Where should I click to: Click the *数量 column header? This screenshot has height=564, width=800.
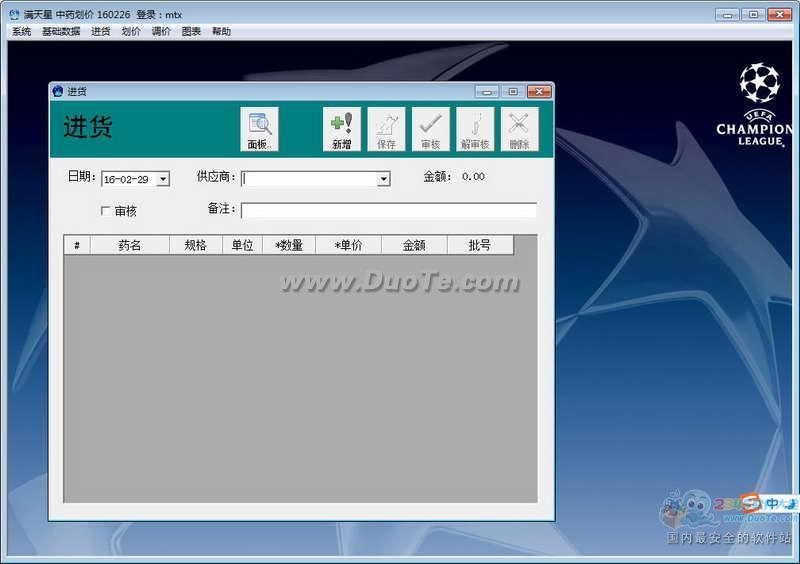289,245
